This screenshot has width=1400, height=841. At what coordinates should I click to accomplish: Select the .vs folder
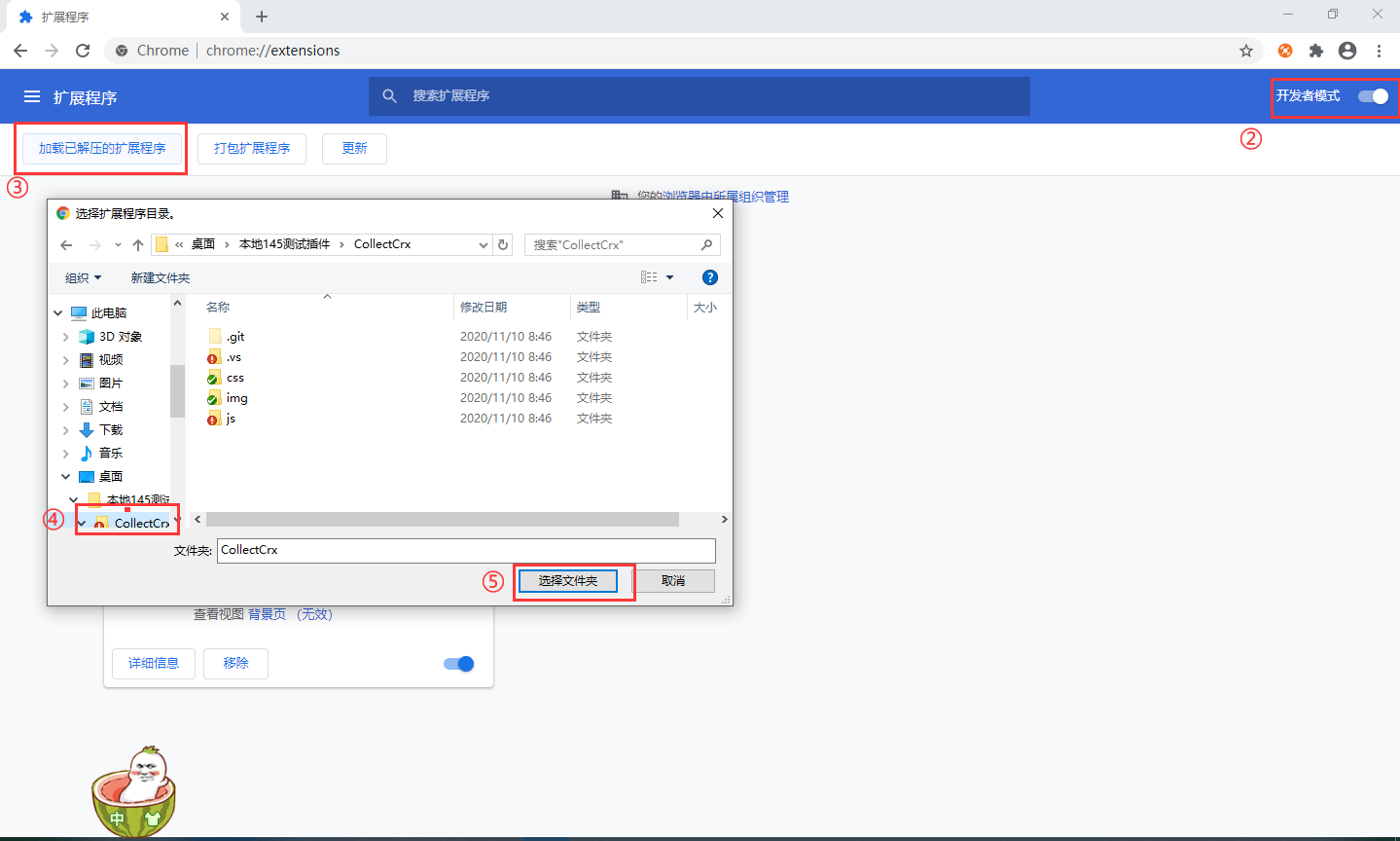[x=233, y=357]
